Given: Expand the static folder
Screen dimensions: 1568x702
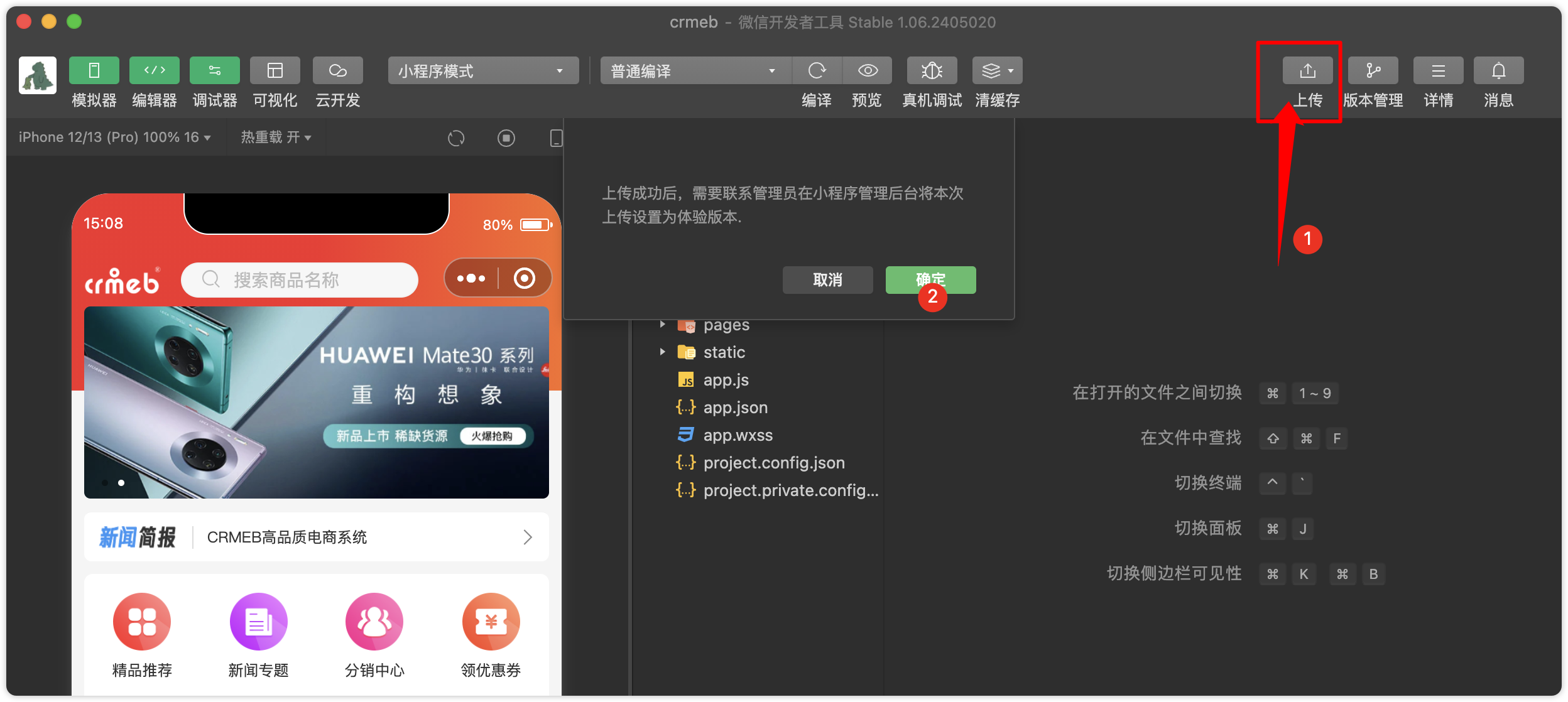Looking at the screenshot, I should coord(662,352).
